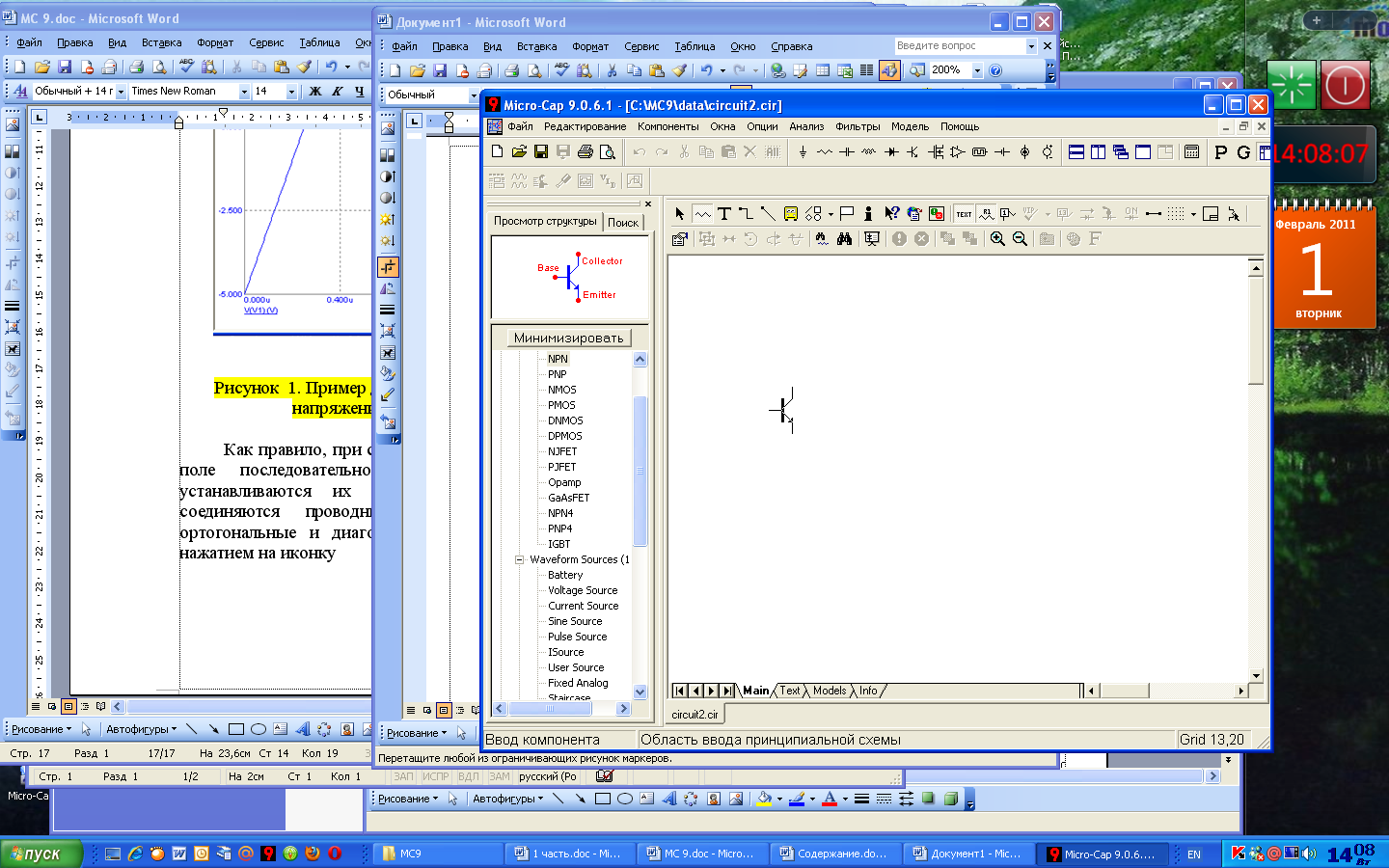The width and height of the screenshot is (1389, 868).
Task: Open the font name dropdown Times New Roman
Action: 244,92
